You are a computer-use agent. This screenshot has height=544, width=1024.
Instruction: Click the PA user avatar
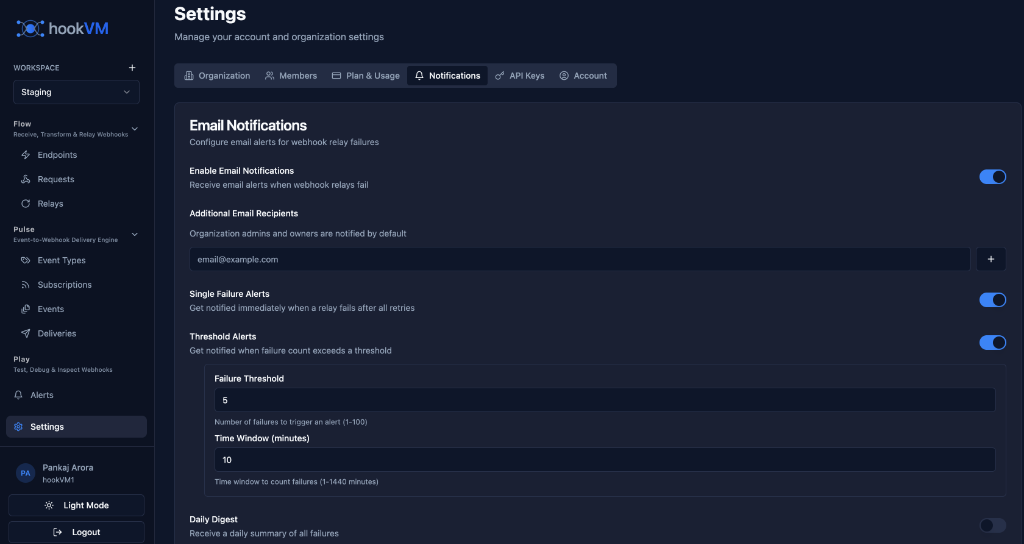[25, 473]
